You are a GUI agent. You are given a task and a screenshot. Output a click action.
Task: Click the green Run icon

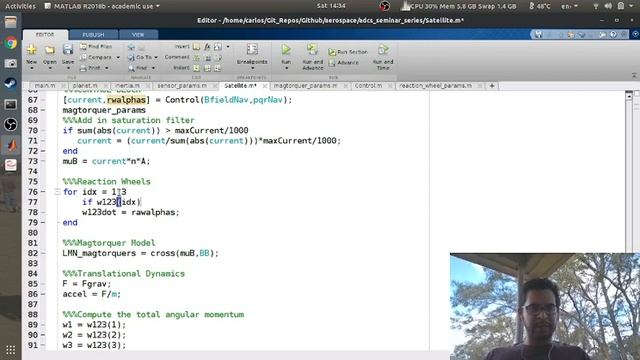pyautogui.click(x=286, y=50)
